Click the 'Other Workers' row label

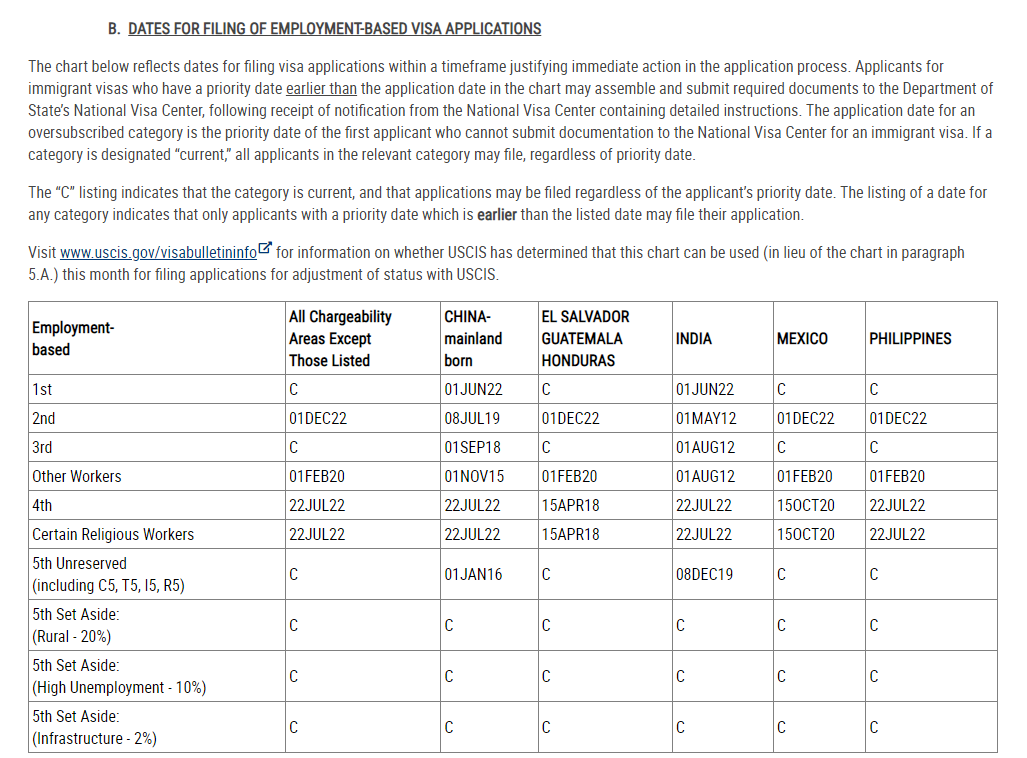(77, 476)
